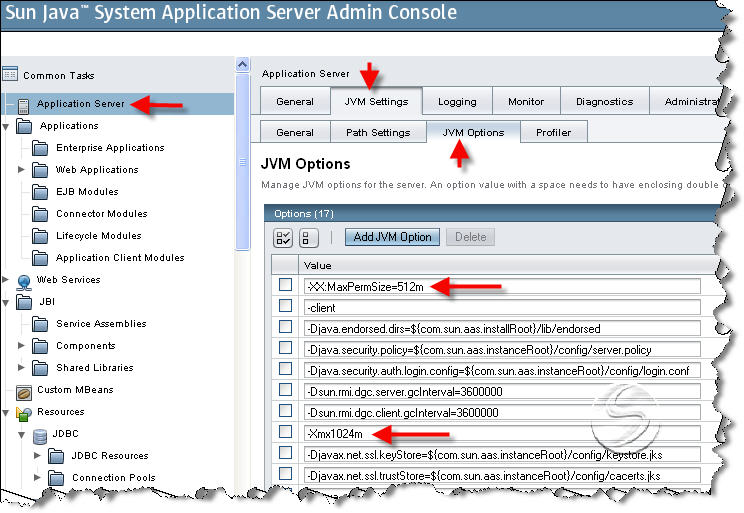Viewport: 744px width, 513px height.
Task: Open the Path Settings sub-tab
Action: 378,132
